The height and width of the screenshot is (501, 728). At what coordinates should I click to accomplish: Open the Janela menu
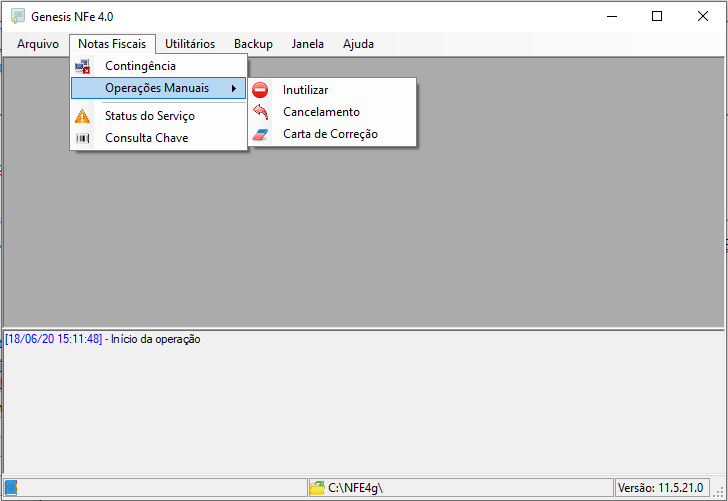click(307, 44)
